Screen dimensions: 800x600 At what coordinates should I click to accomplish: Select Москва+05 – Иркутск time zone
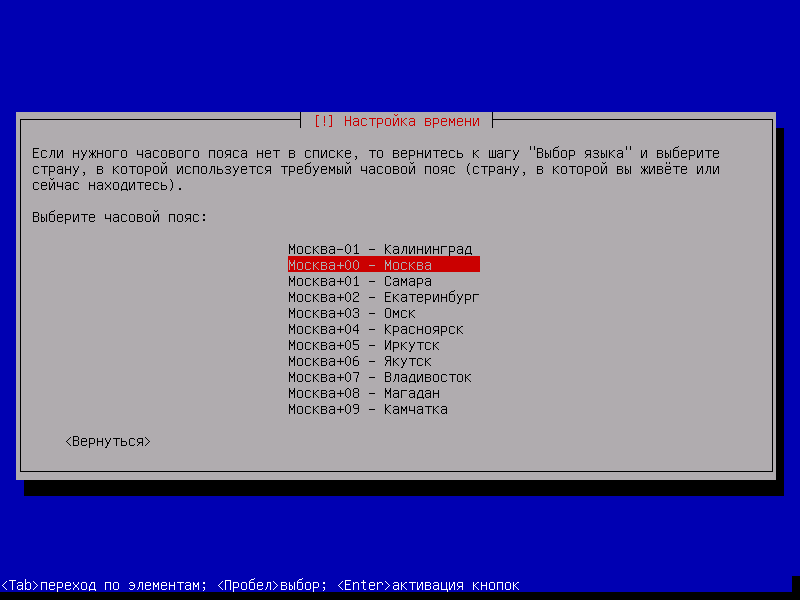(x=364, y=345)
